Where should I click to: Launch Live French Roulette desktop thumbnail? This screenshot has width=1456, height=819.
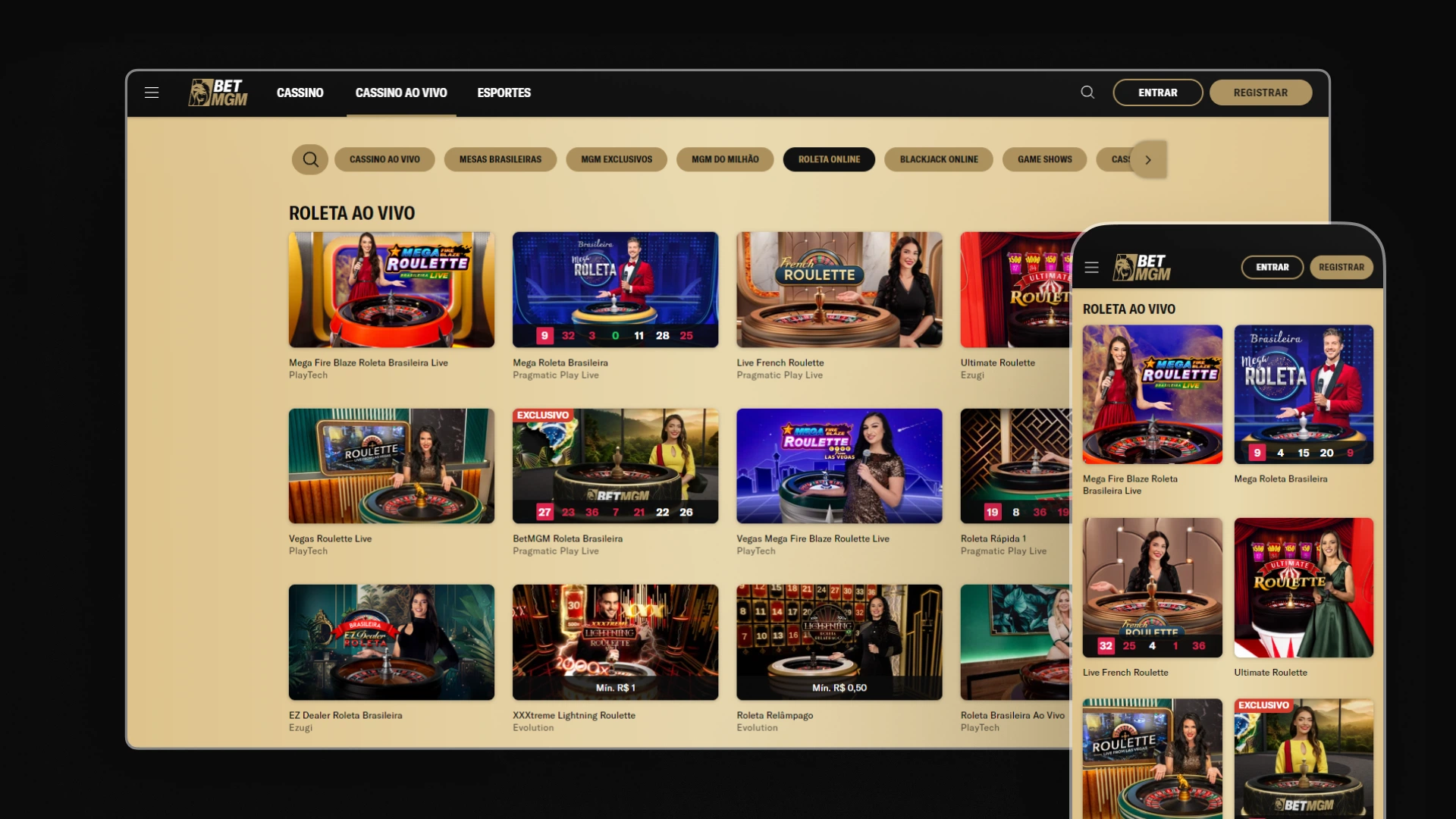pos(839,290)
